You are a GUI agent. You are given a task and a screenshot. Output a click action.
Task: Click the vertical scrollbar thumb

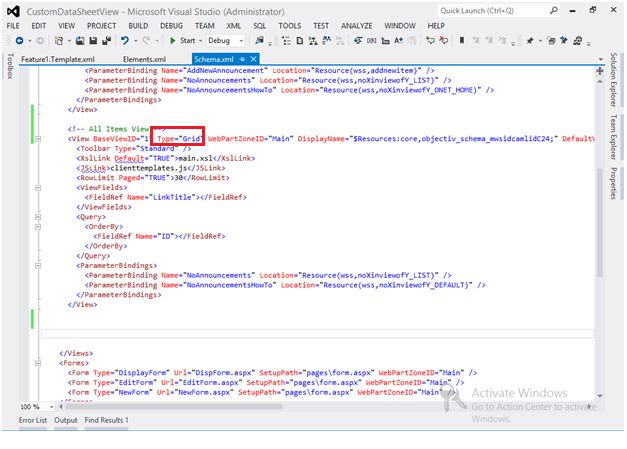599,222
